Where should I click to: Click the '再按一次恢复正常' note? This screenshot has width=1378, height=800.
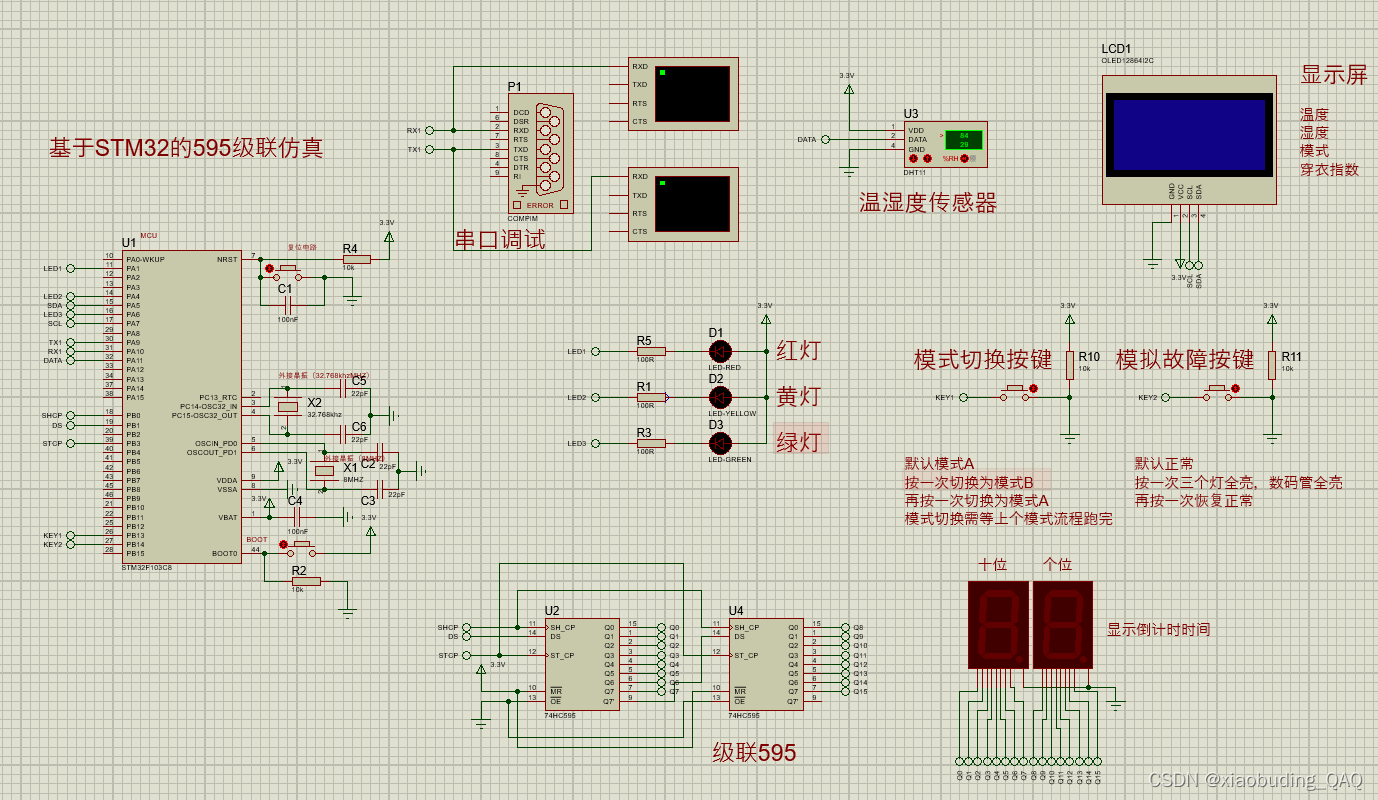click(x=1194, y=500)
